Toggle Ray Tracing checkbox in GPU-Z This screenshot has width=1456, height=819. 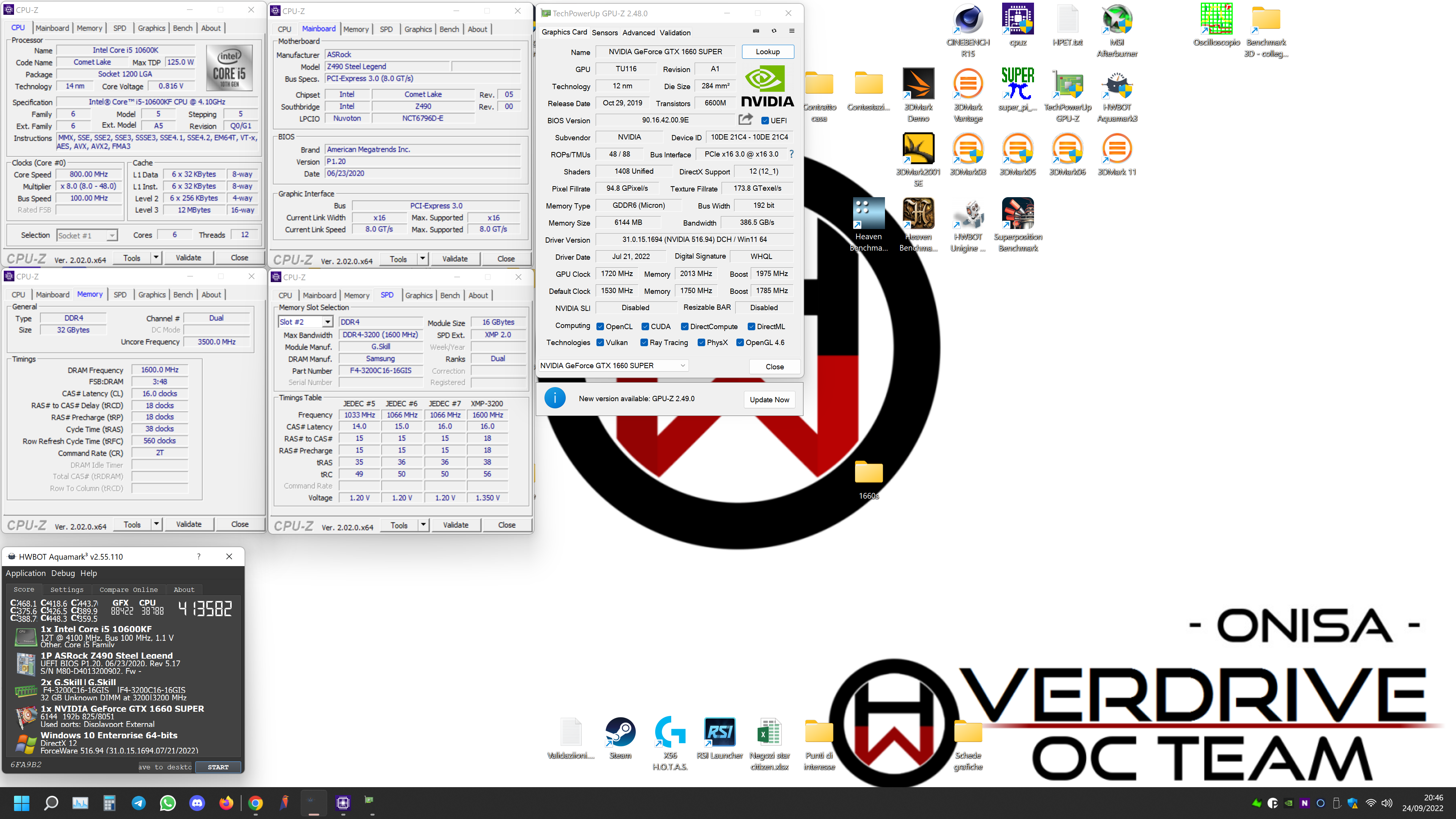644,342
